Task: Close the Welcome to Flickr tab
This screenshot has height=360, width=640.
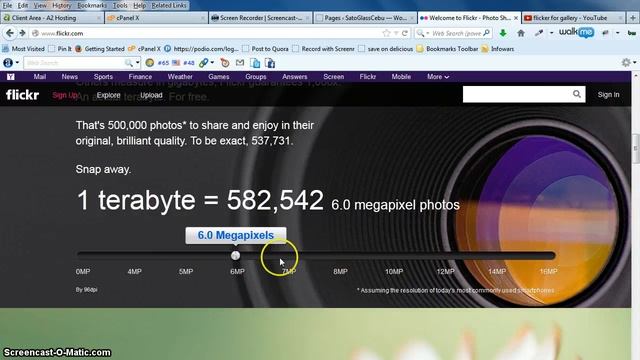Action: click(x=516, y=18)
